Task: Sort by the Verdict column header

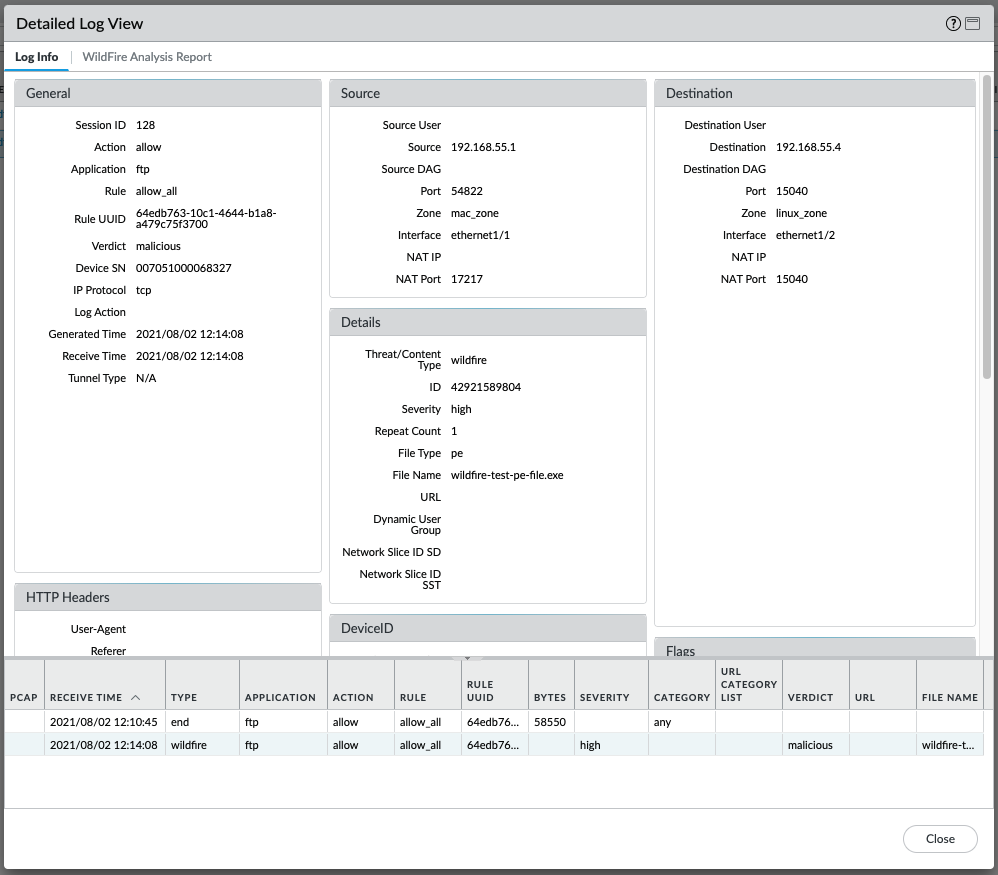Action: 811,697
